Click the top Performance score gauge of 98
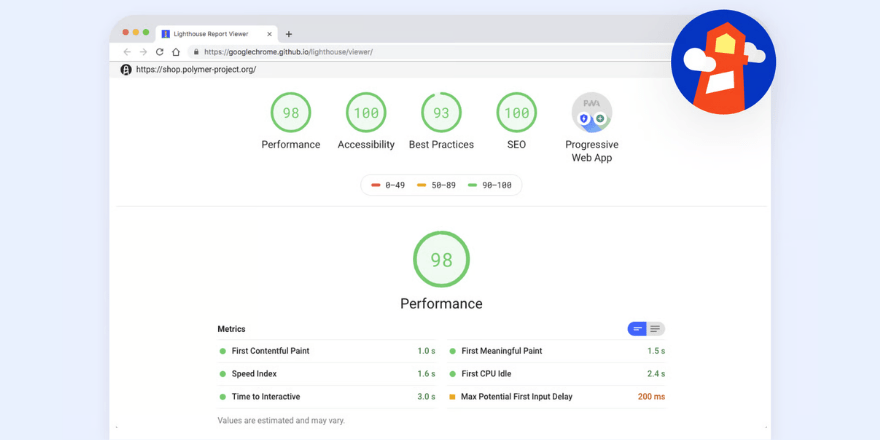The image size is (880, 440). click(291, 113)
